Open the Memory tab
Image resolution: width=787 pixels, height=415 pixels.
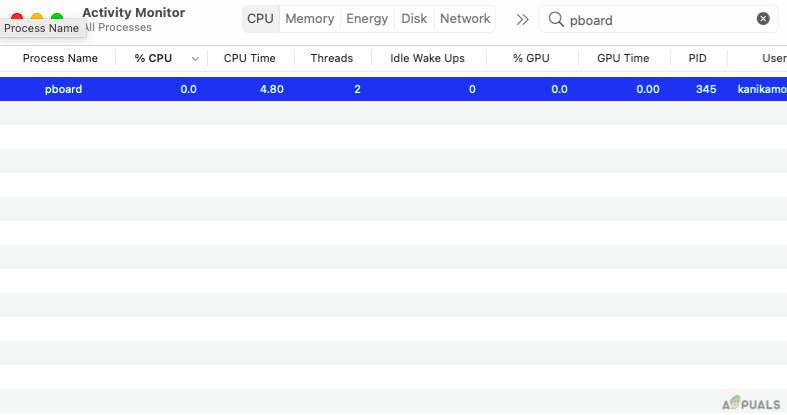pyautogui.click(x=309, y=19)
